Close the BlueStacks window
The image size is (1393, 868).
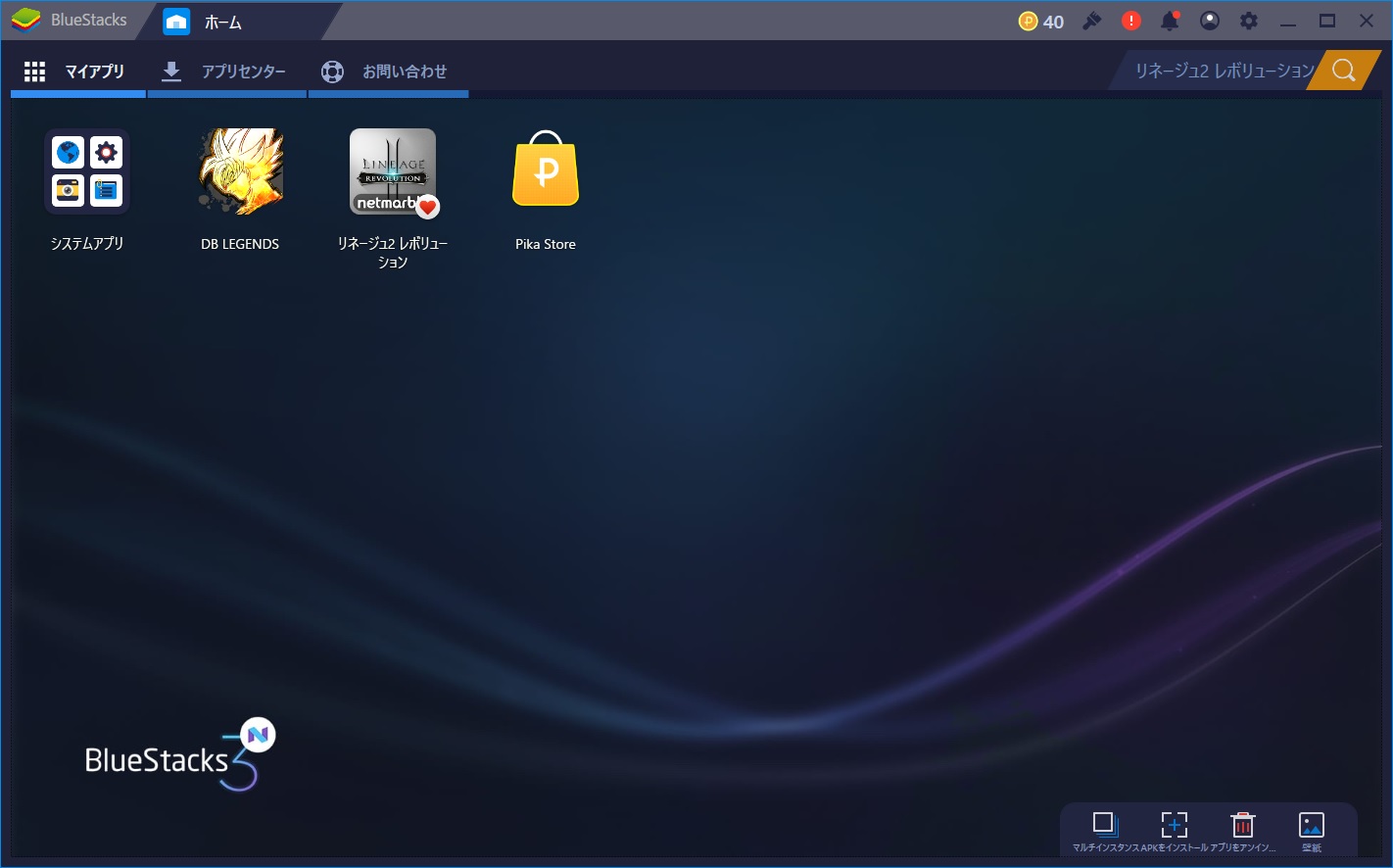point(1367,21)
